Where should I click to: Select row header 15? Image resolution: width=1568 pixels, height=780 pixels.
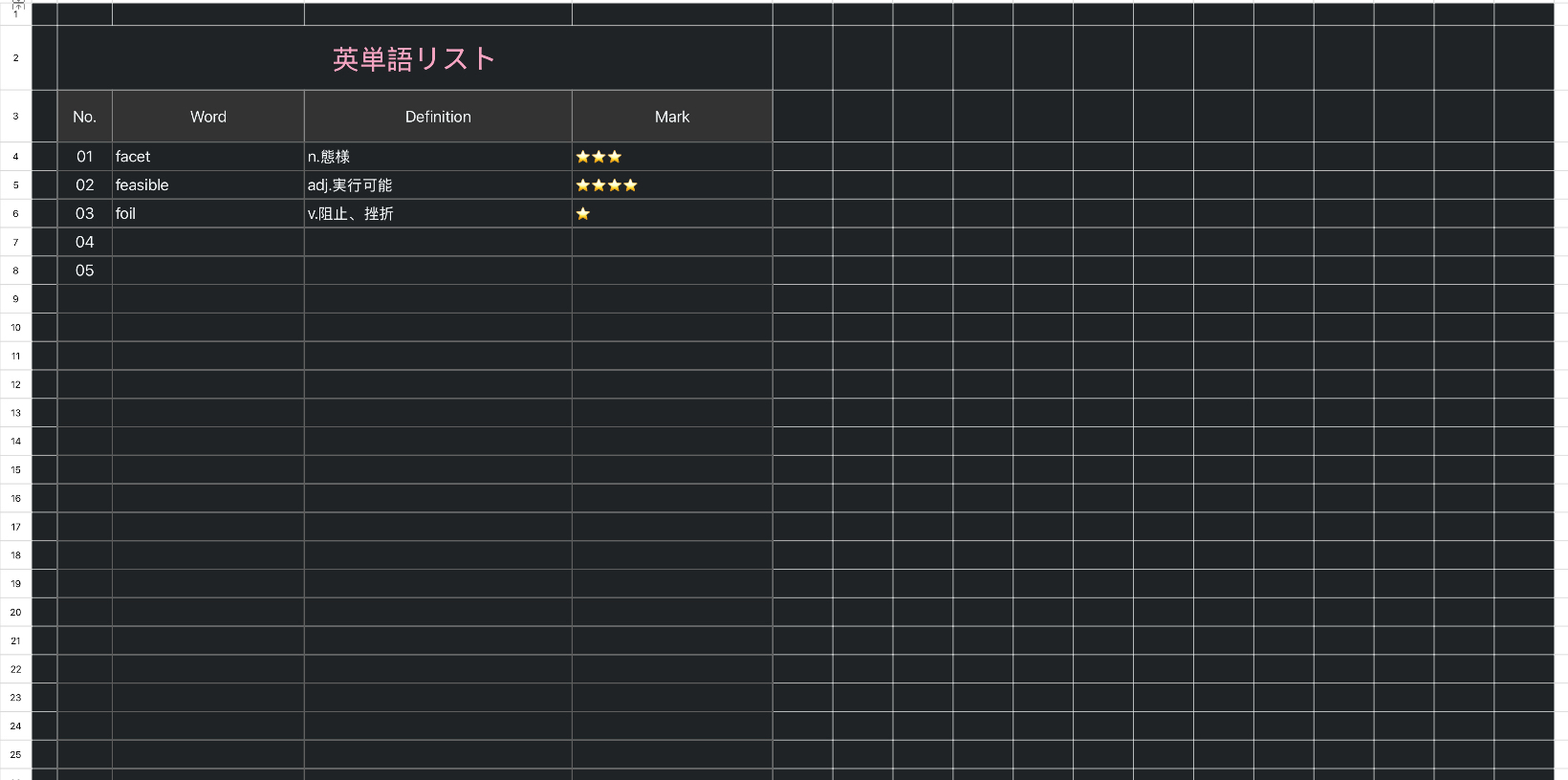point(15,470)
